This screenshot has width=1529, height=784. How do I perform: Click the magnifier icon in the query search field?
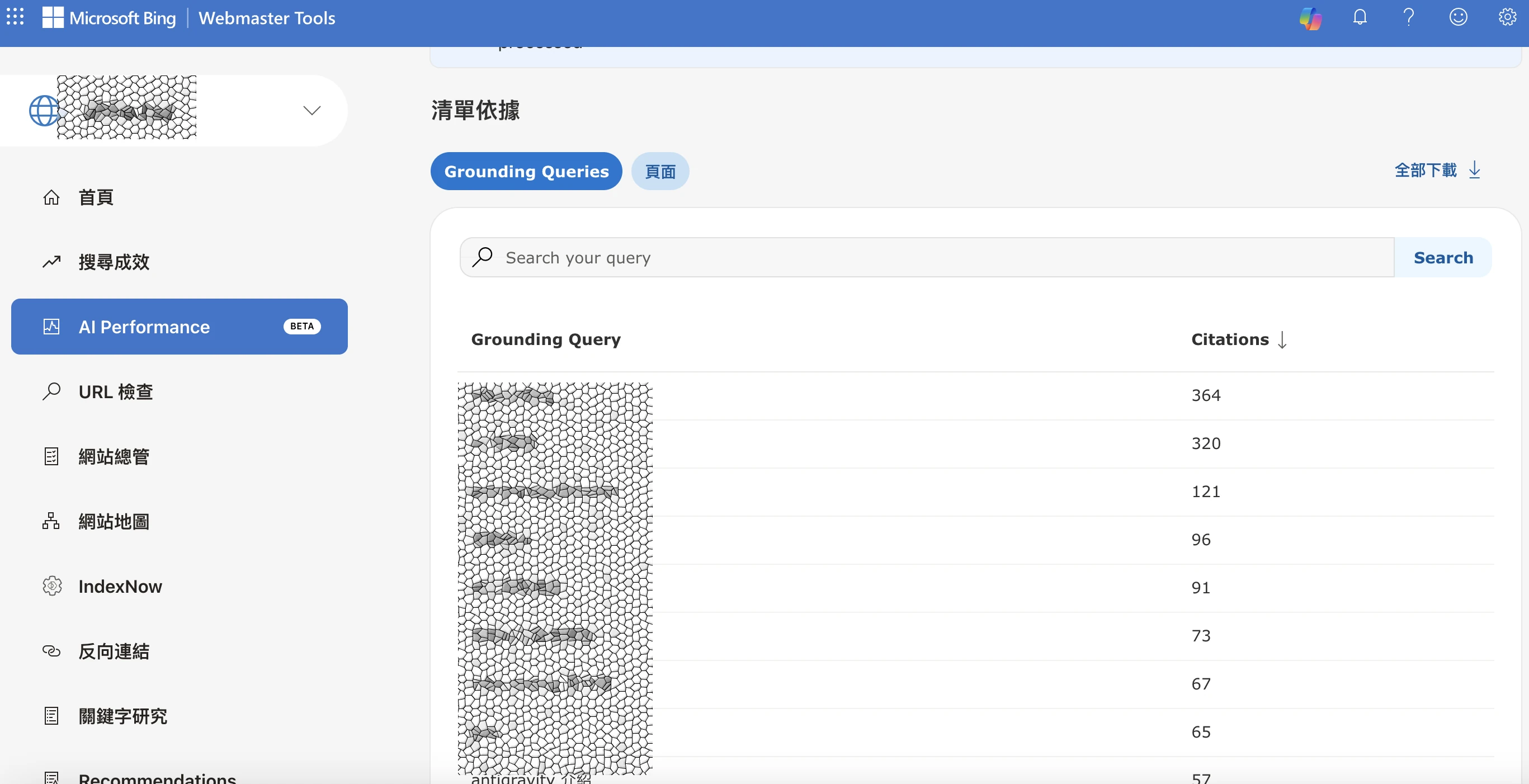click(484, 257)
